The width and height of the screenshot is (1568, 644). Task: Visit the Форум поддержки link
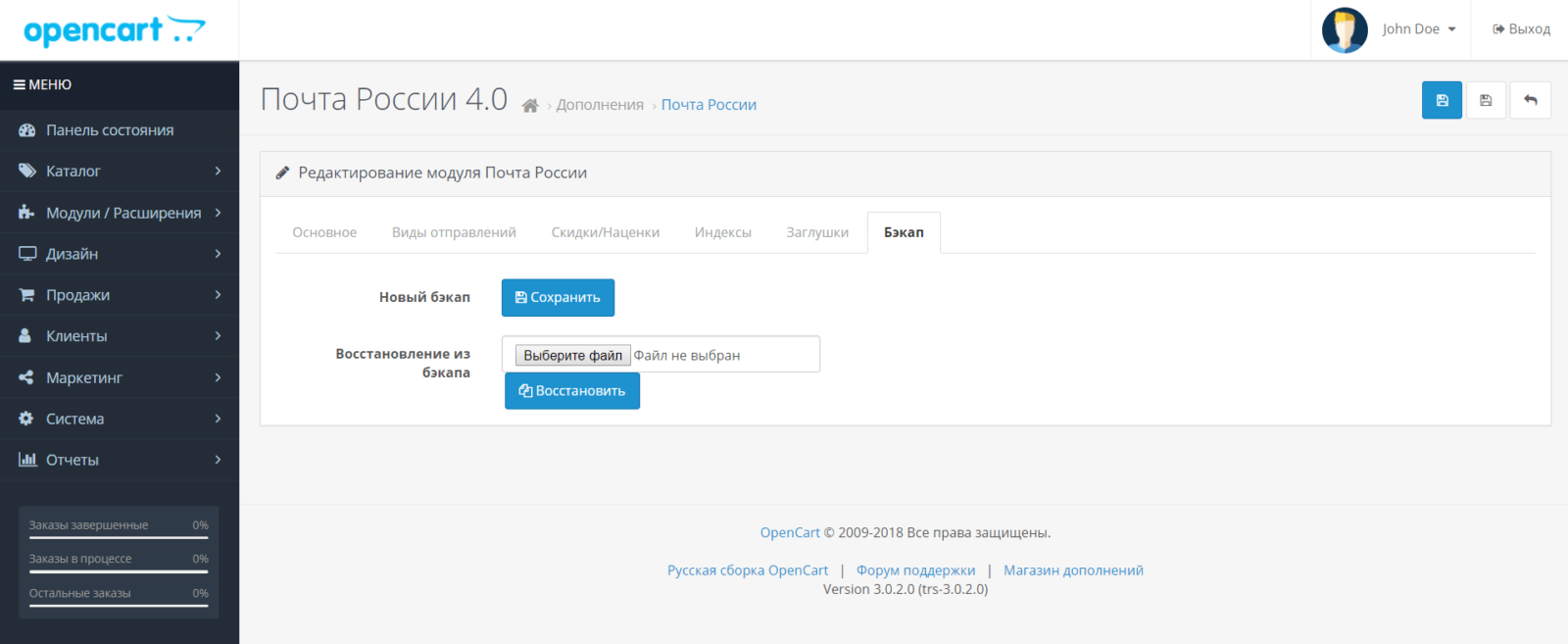916,570
